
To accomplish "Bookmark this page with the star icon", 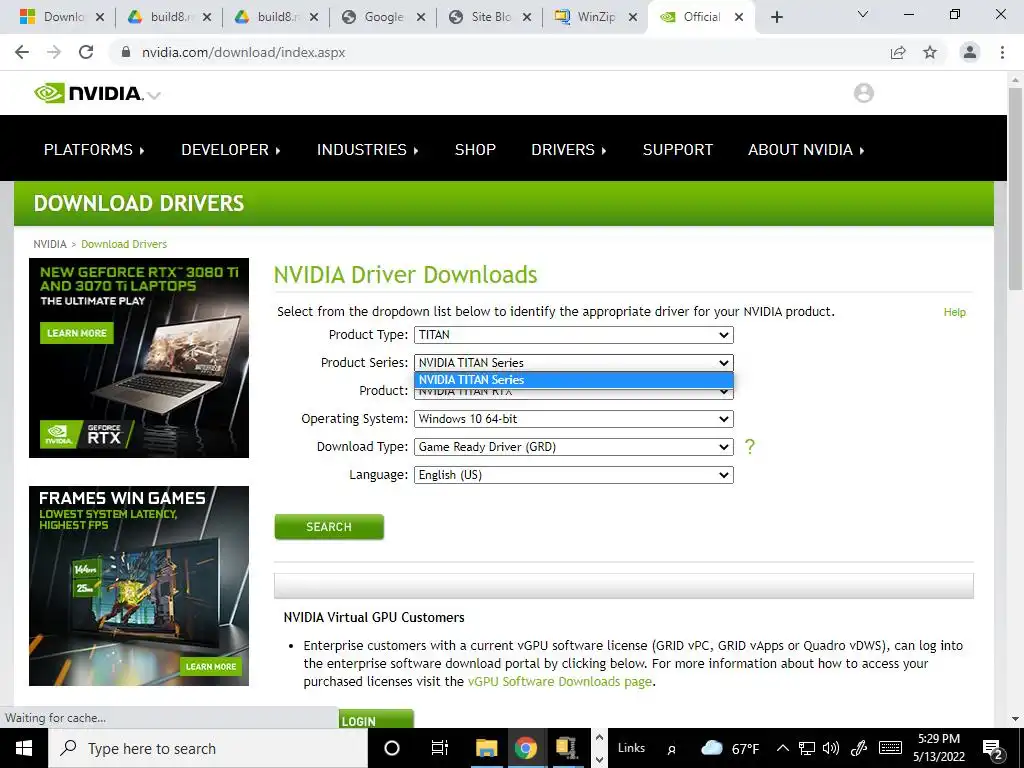I will pyautogui.click(x=930, y=52).
